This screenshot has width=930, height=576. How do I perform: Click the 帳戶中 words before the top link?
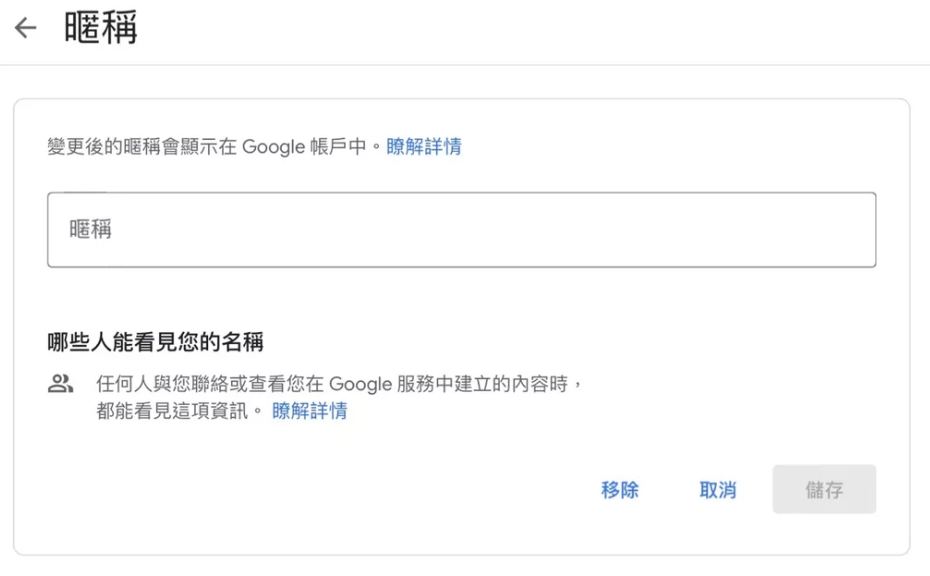tap(338, 146)
